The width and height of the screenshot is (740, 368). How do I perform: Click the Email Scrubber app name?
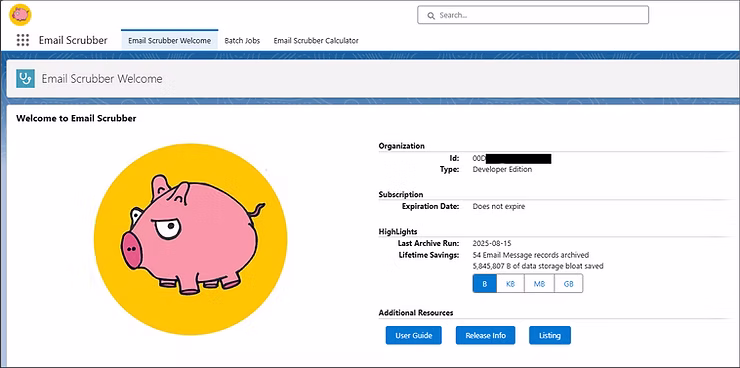pos(73,40)
